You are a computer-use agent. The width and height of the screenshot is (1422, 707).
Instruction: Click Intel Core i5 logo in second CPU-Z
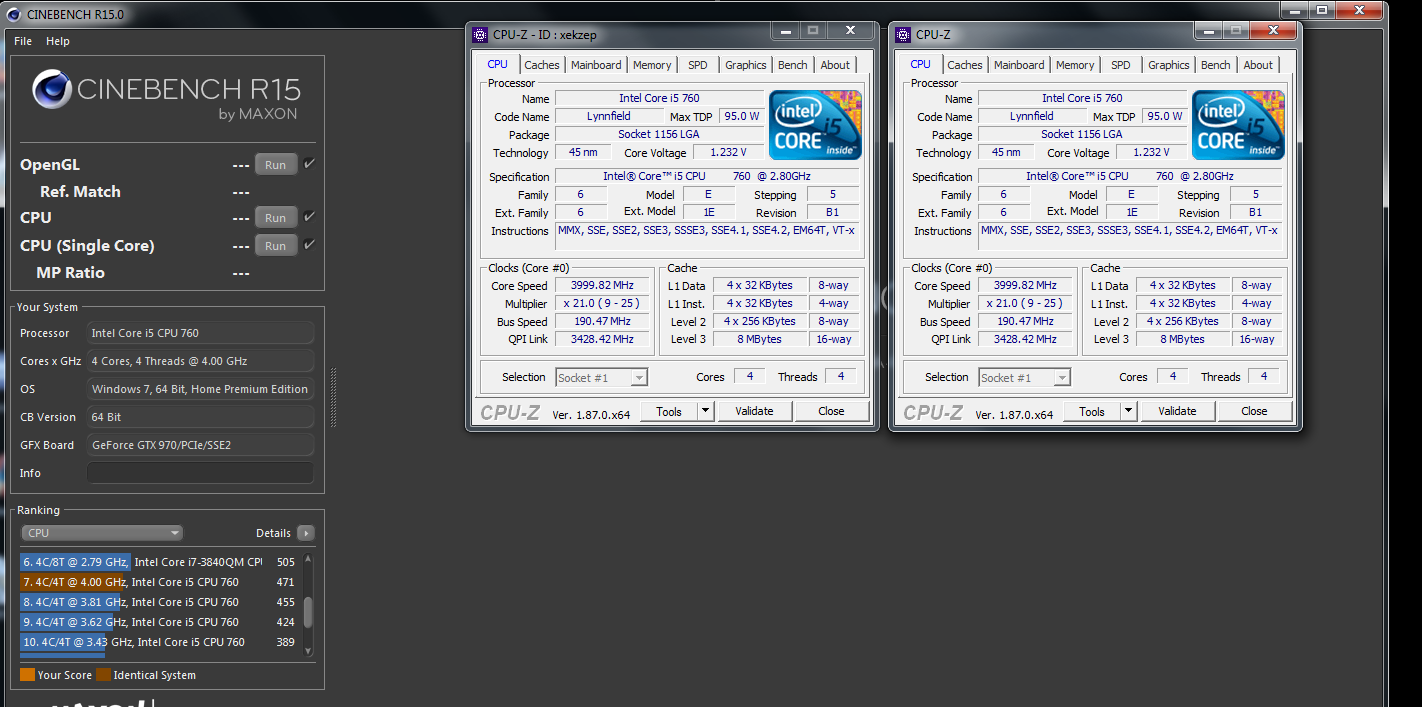coord(1238,125)
